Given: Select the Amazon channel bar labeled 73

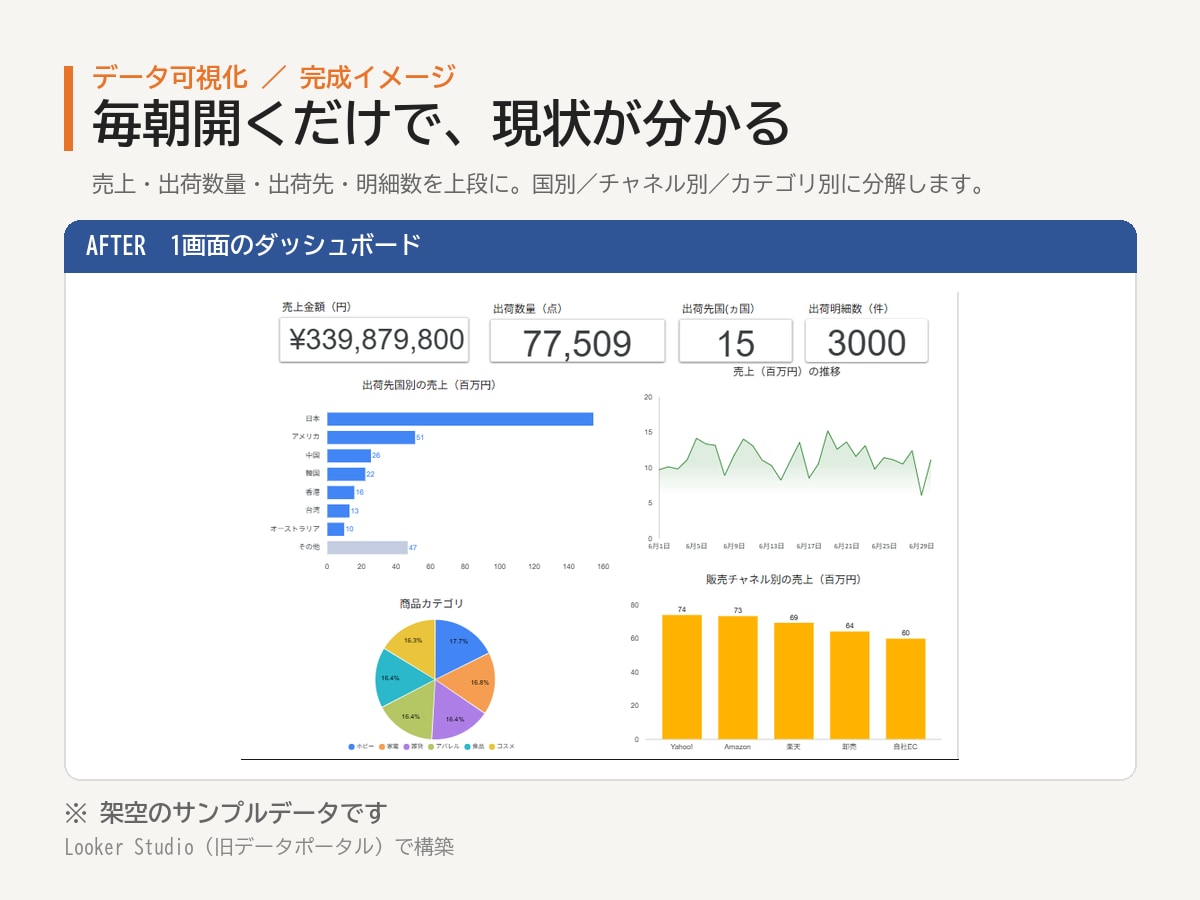Looking at the screenshot, I should [x=738, y=678].
